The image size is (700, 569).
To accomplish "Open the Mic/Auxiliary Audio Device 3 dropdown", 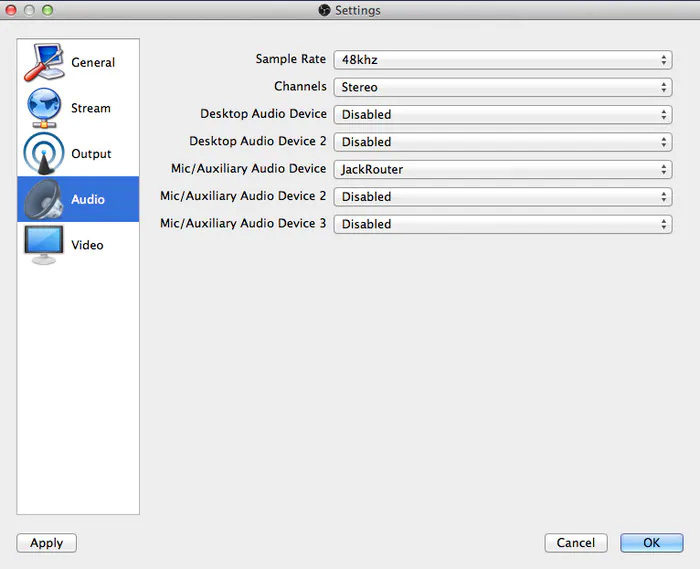I will [503, 224].
